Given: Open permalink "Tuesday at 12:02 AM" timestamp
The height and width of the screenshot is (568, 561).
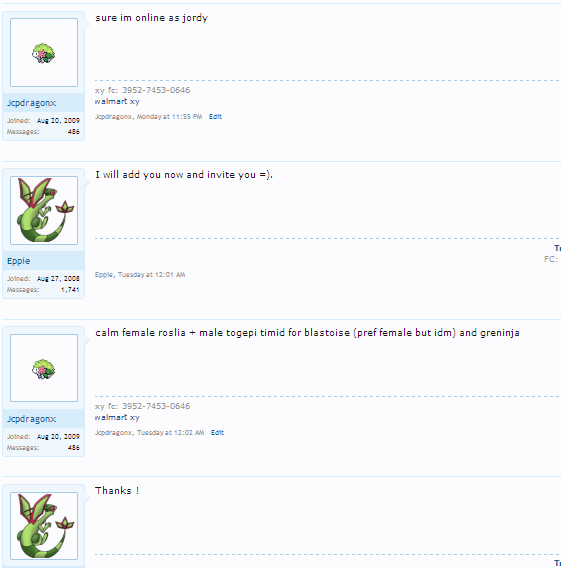Looking at the screenshot, I should [x=170, y=433].
